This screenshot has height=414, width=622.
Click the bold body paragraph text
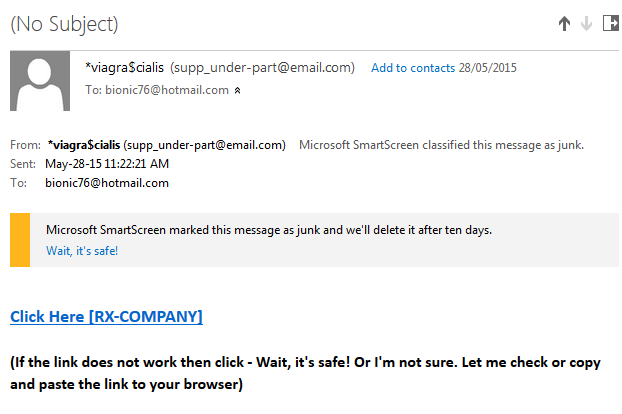point(310,372)
